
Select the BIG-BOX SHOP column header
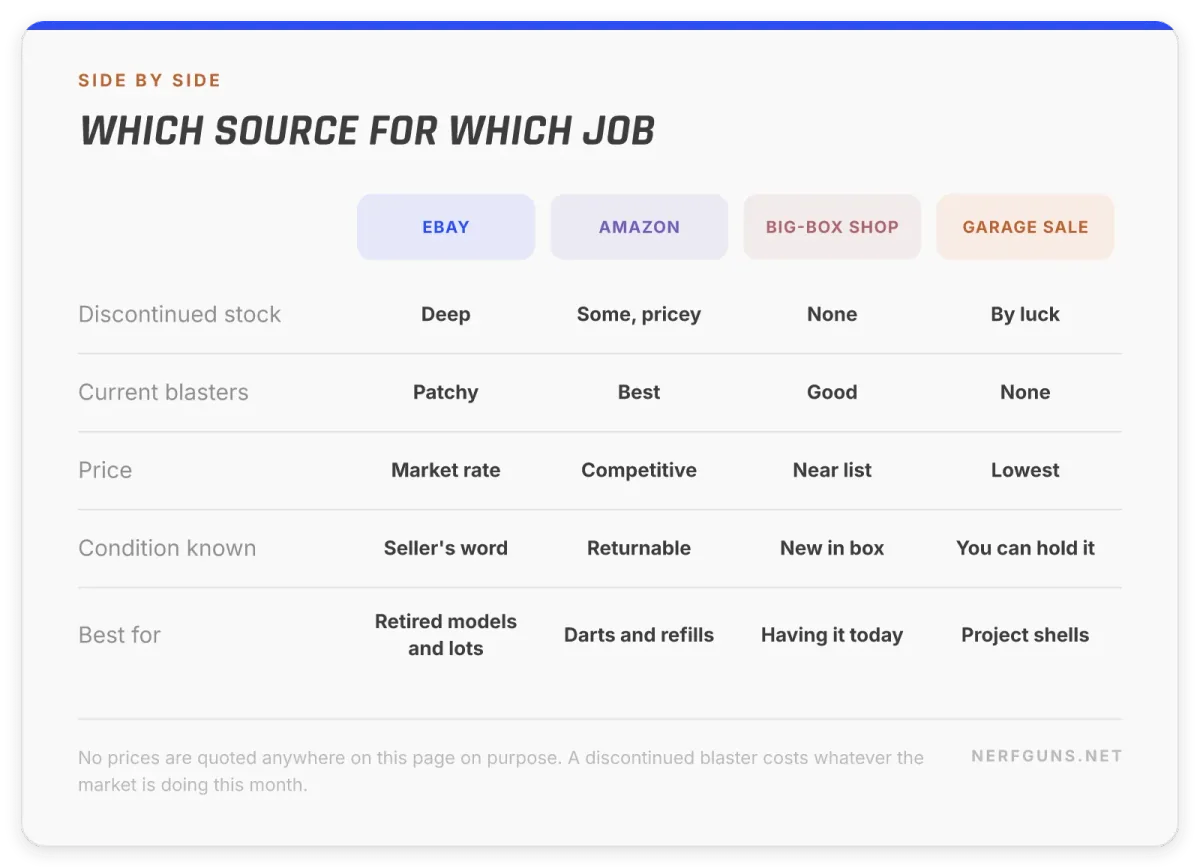(x=832, y=227)
